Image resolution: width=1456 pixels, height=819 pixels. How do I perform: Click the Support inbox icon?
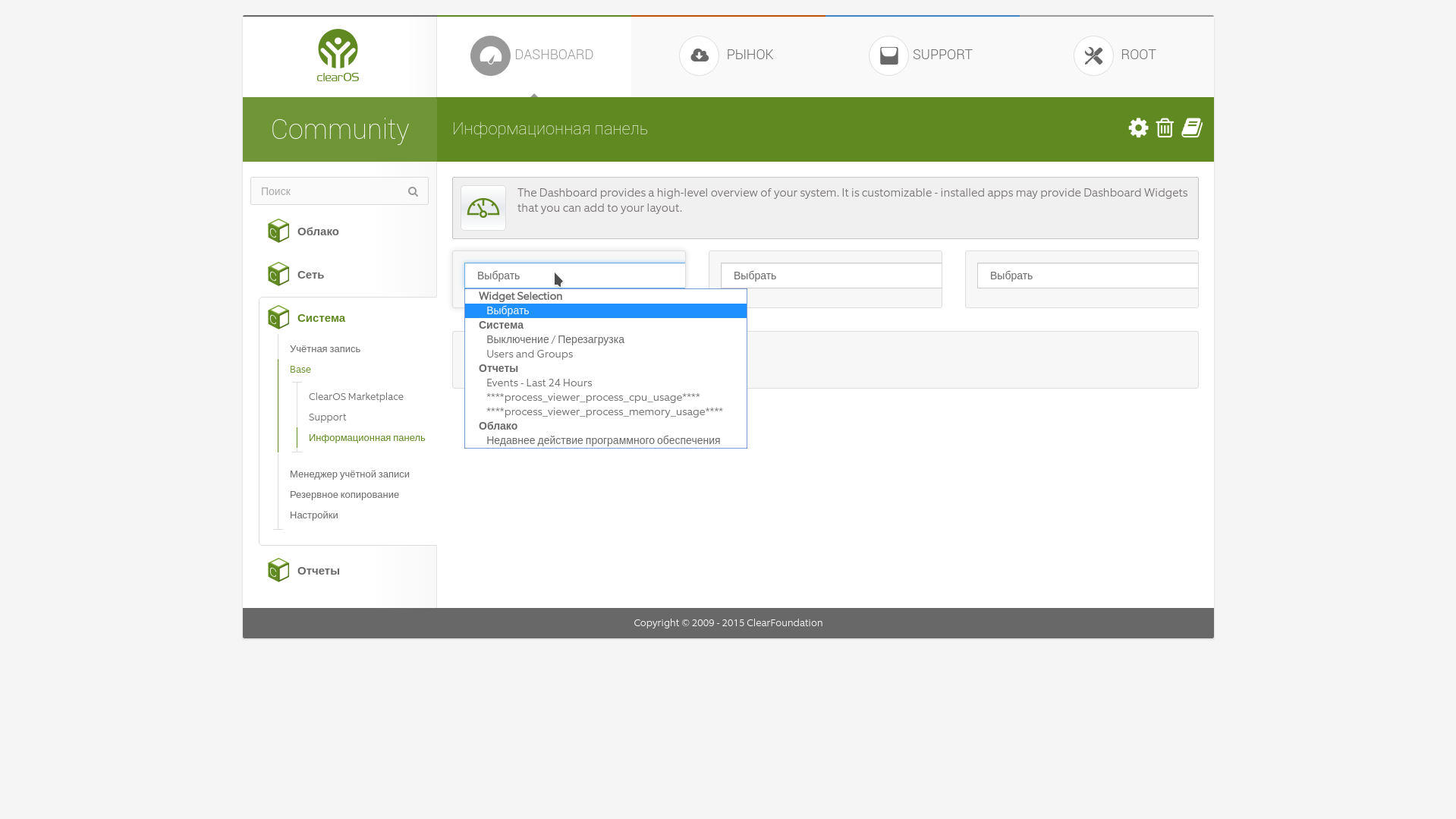(x=888, y=55)
